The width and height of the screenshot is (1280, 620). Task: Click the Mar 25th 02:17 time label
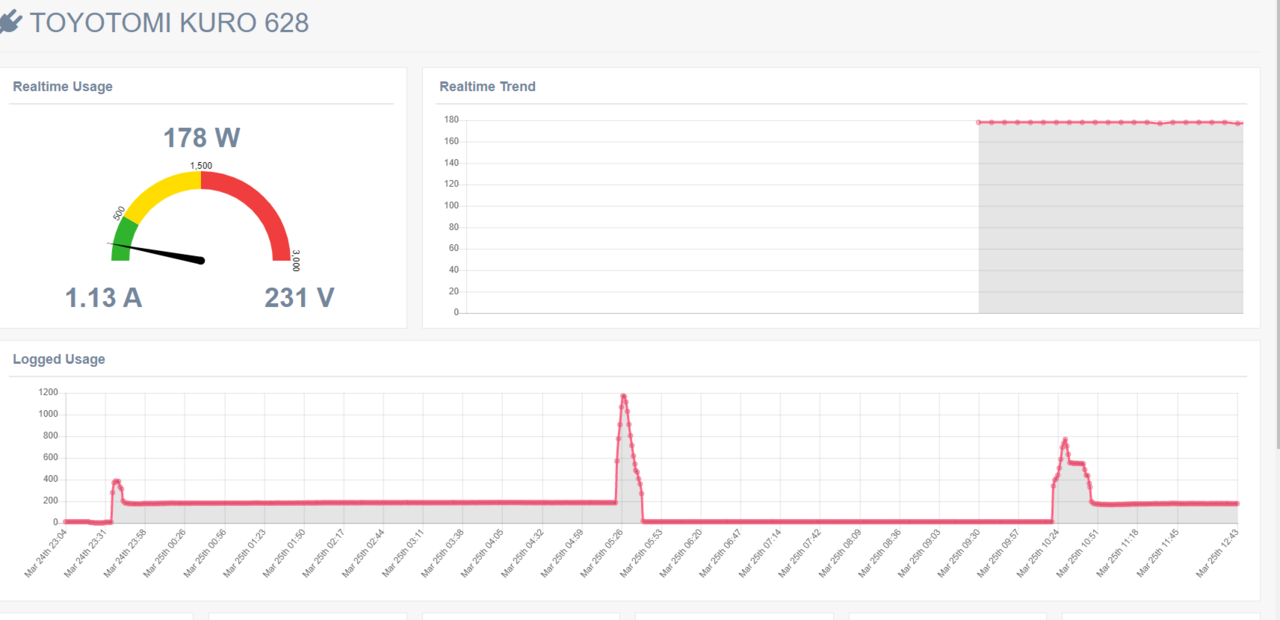(323, 552)
